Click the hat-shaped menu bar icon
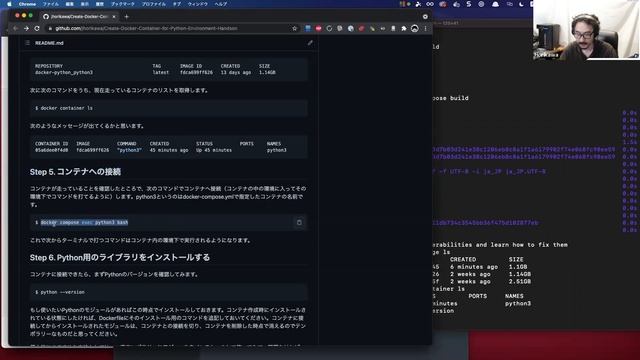The width and height of the screenshot is (640, 360). pos(495,4)
